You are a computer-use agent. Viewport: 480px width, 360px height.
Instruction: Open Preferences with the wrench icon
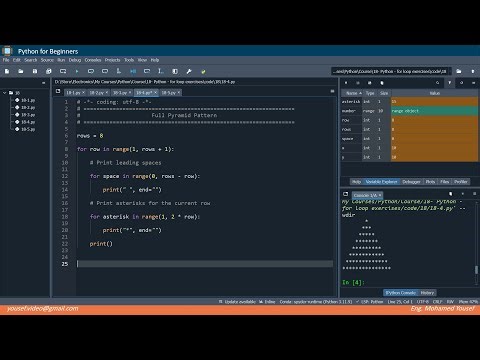[x=189, y=71]
